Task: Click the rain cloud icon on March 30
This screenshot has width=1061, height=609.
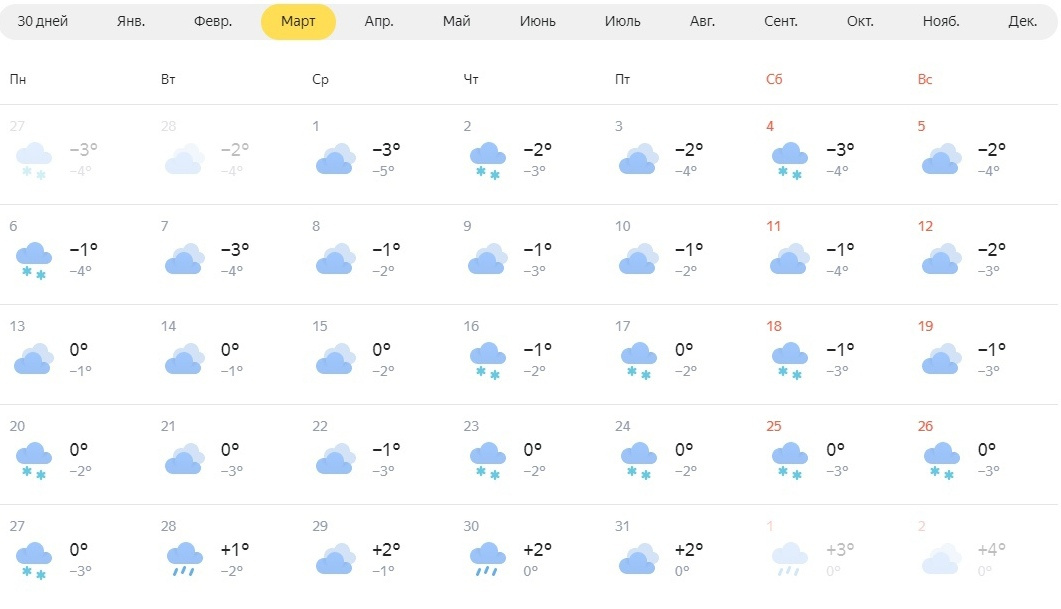Action: [487, 559]
